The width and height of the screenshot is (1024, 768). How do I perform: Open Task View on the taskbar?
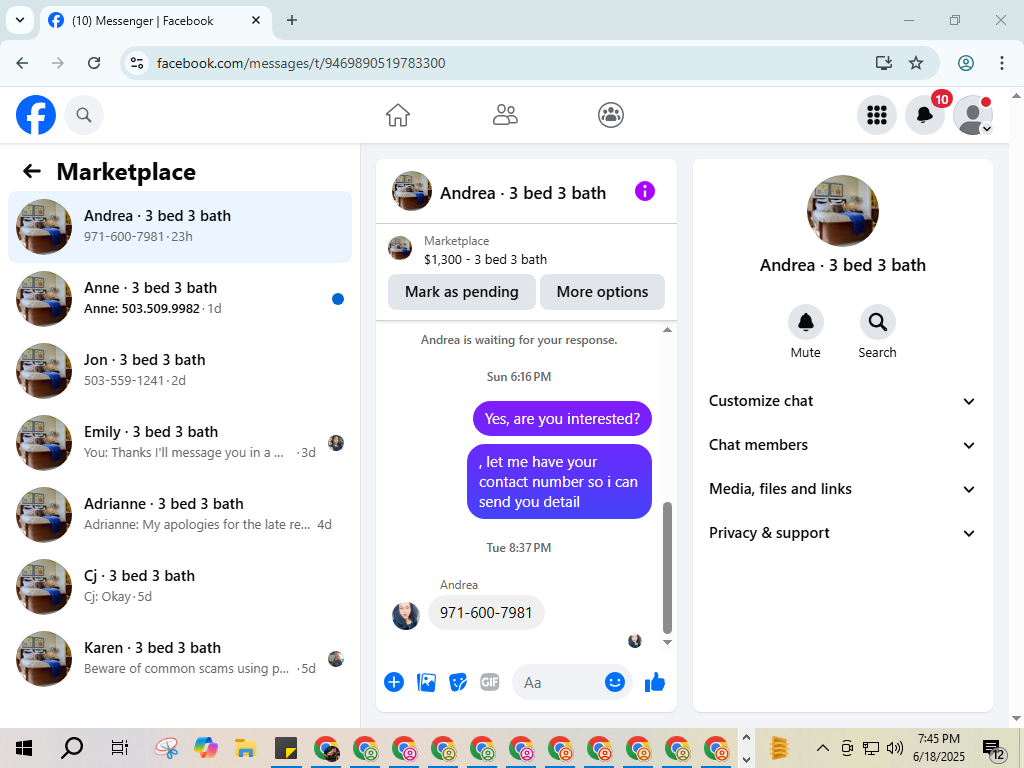(120, 748)
